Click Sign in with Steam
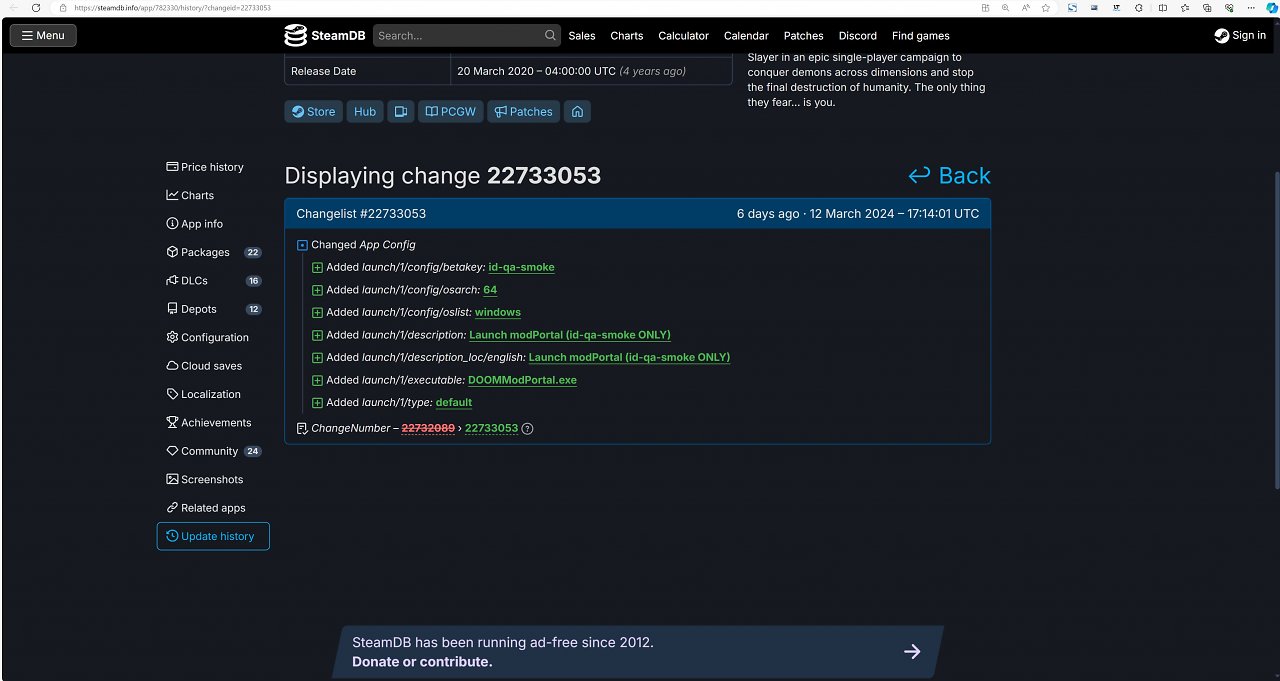 (x=1240, y=35)
